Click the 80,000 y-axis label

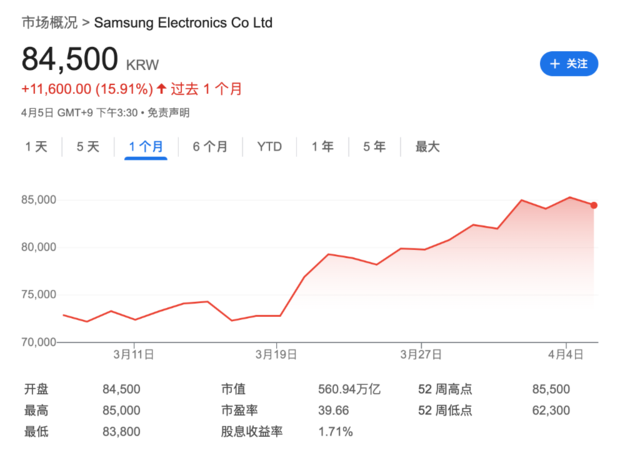pos(39,247)
